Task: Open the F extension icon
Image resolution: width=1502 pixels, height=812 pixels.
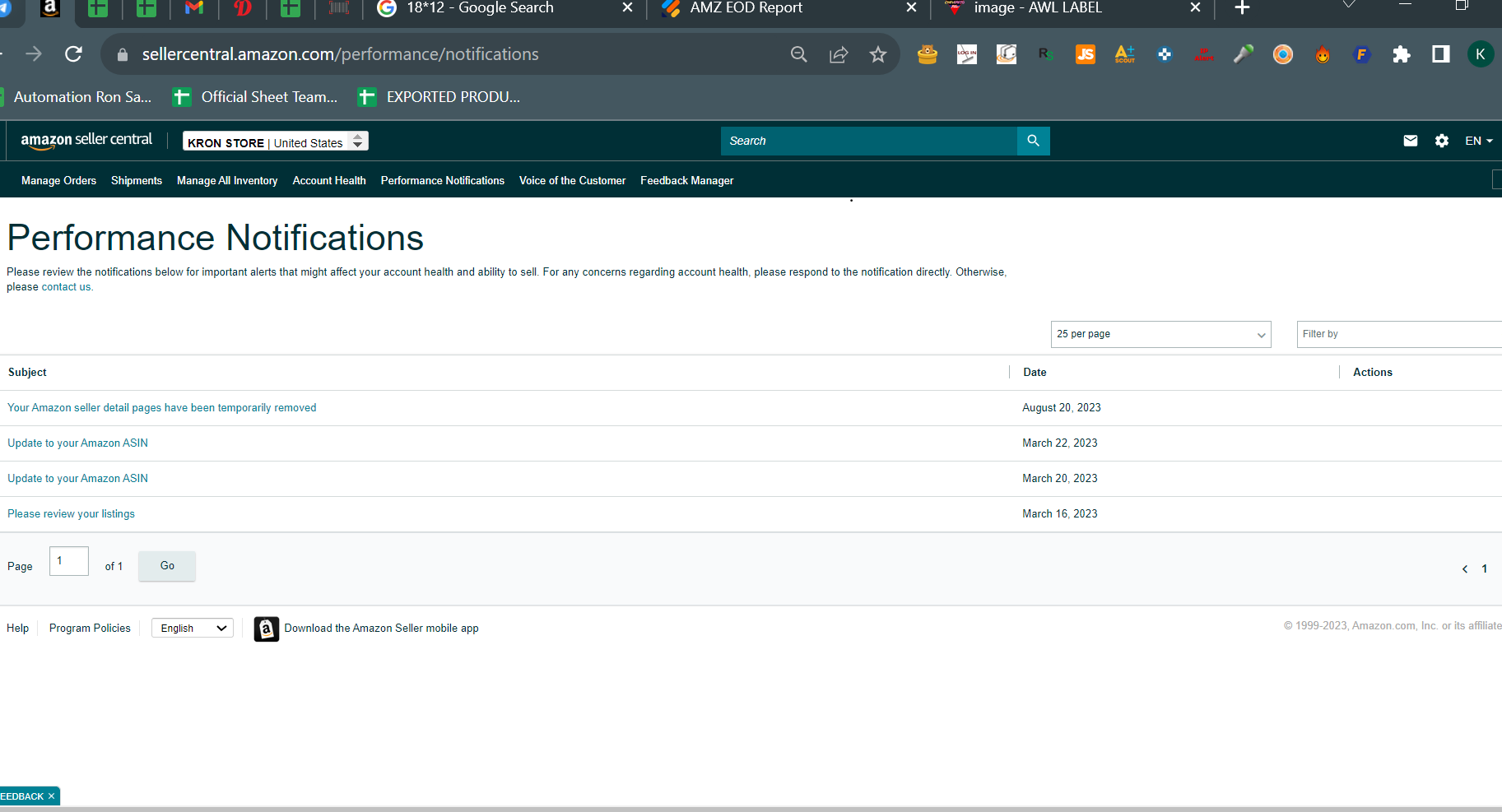Action: 1362,54
